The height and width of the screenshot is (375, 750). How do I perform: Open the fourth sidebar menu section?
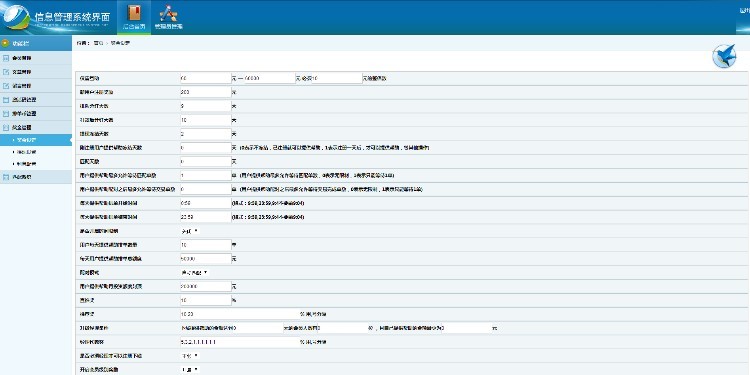pos(36,99)
